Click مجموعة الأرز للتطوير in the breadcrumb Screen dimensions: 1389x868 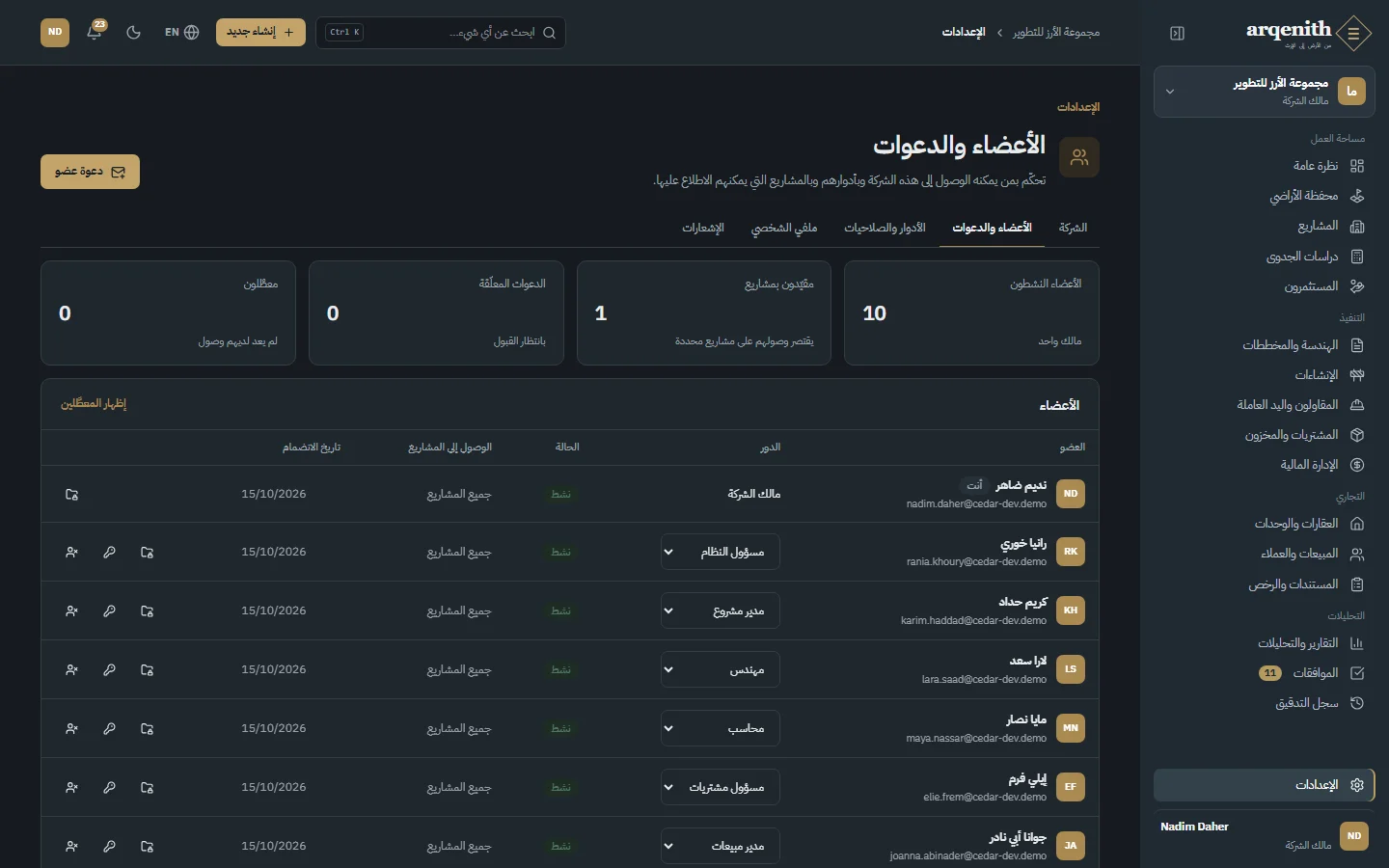[1056, 33]
